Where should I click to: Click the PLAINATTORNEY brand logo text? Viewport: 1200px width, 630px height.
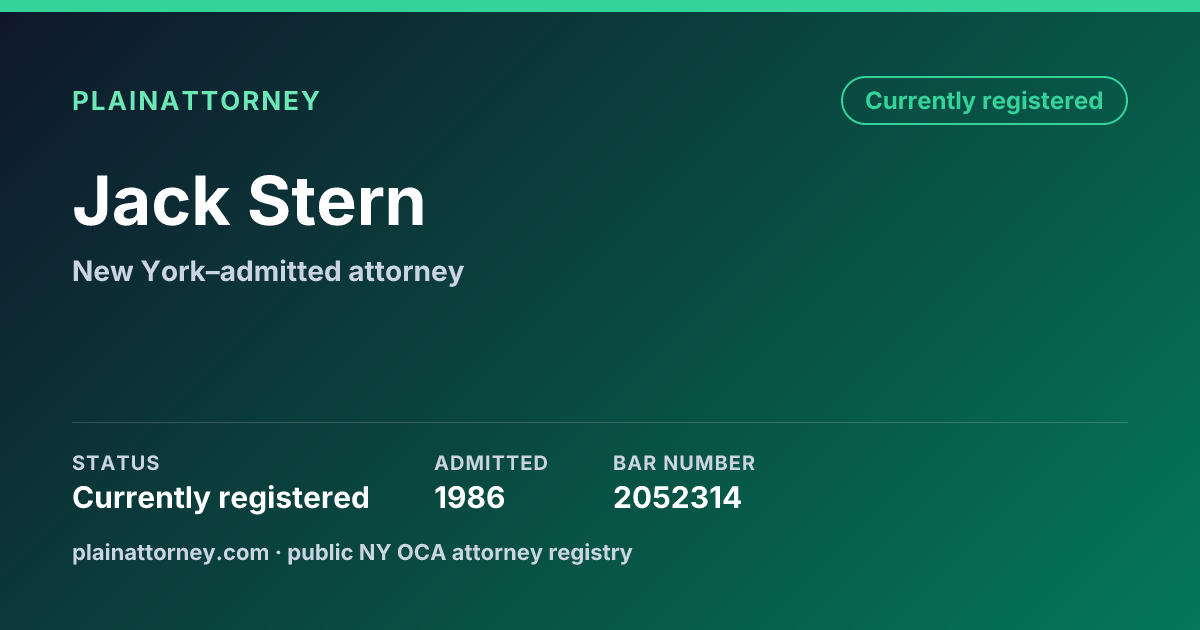[x=196, y=101]
